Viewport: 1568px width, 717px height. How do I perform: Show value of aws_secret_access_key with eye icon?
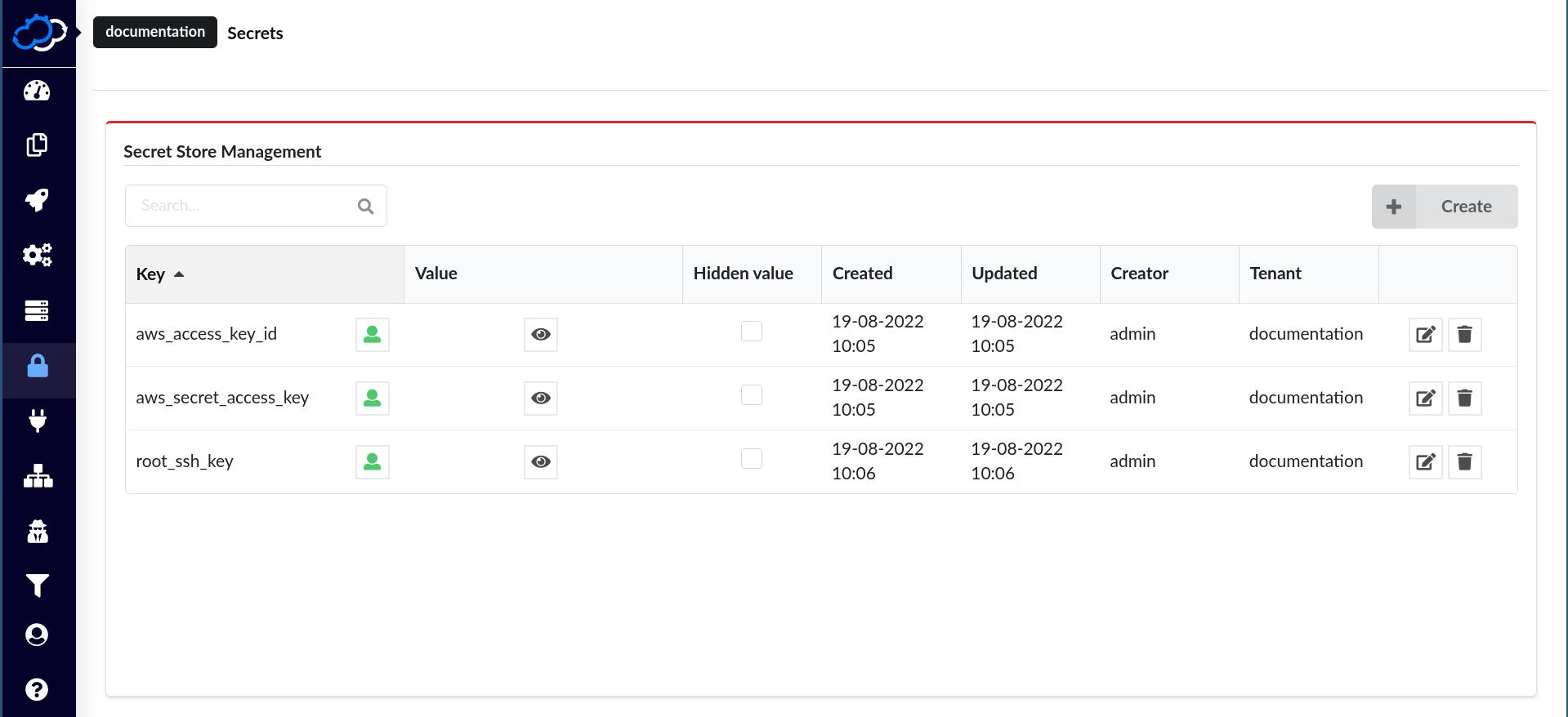(x=541, y=399)
